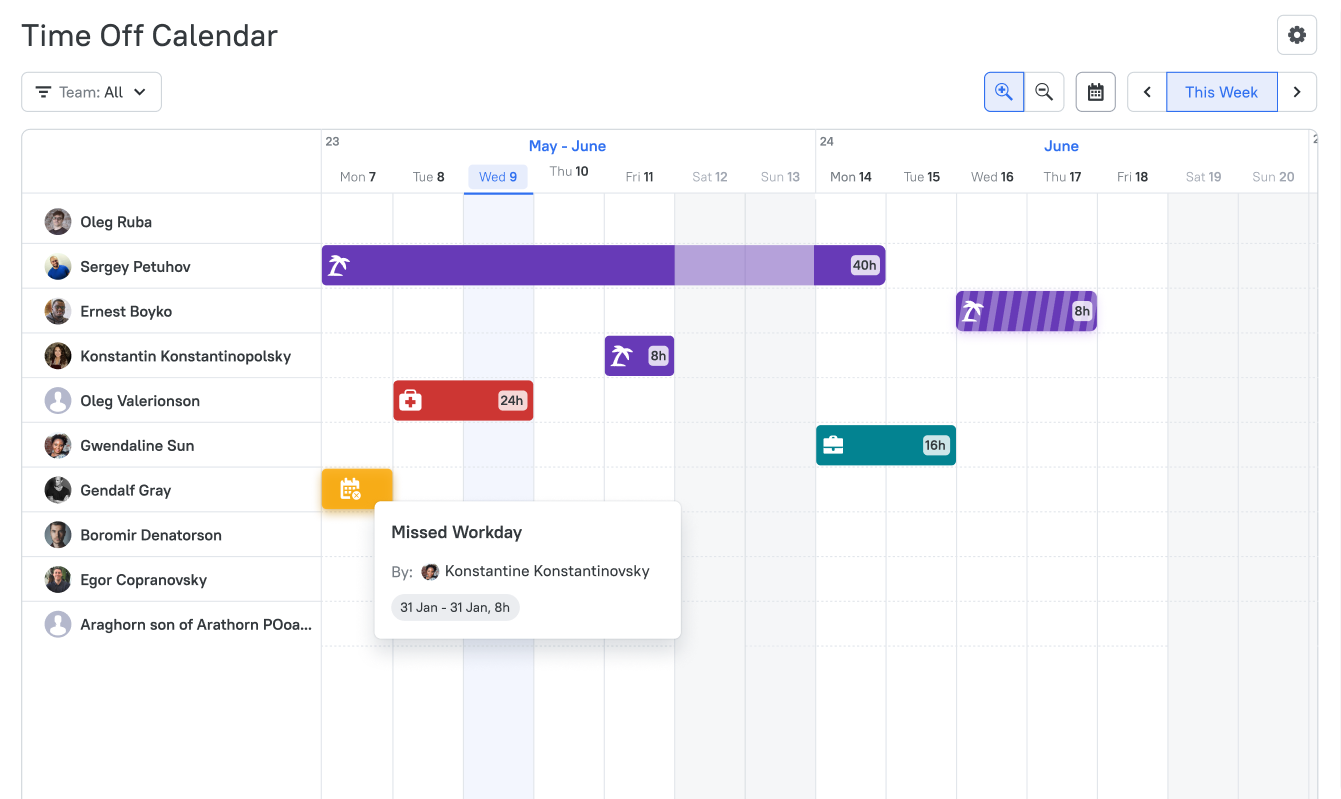Open calendar settings gear icon
Screen dimensions: 1341x799
click(x=1296, y=35)
